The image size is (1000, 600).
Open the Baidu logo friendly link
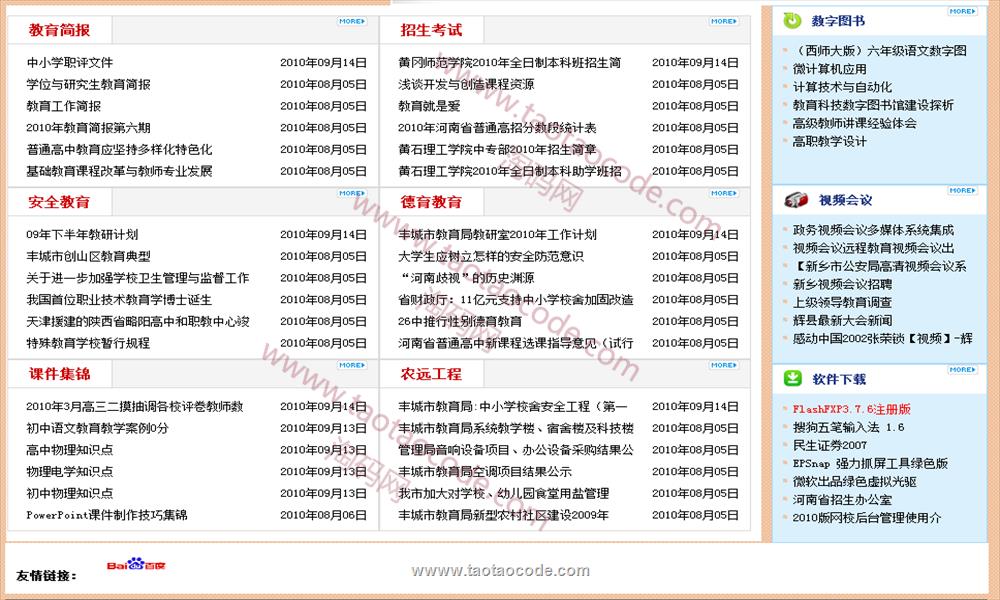127,567
